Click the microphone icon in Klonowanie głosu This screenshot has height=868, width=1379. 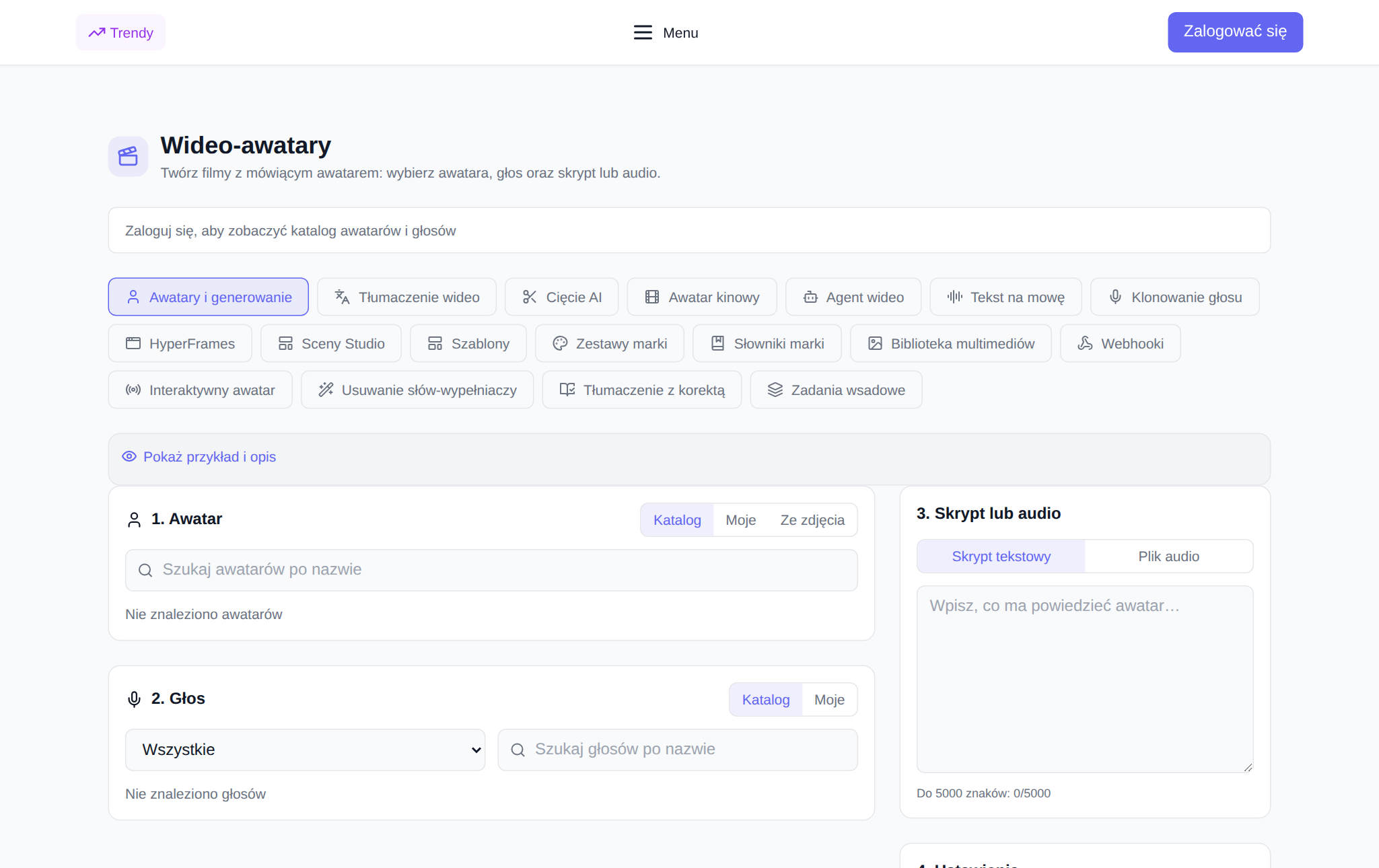tap(1115, 297)
